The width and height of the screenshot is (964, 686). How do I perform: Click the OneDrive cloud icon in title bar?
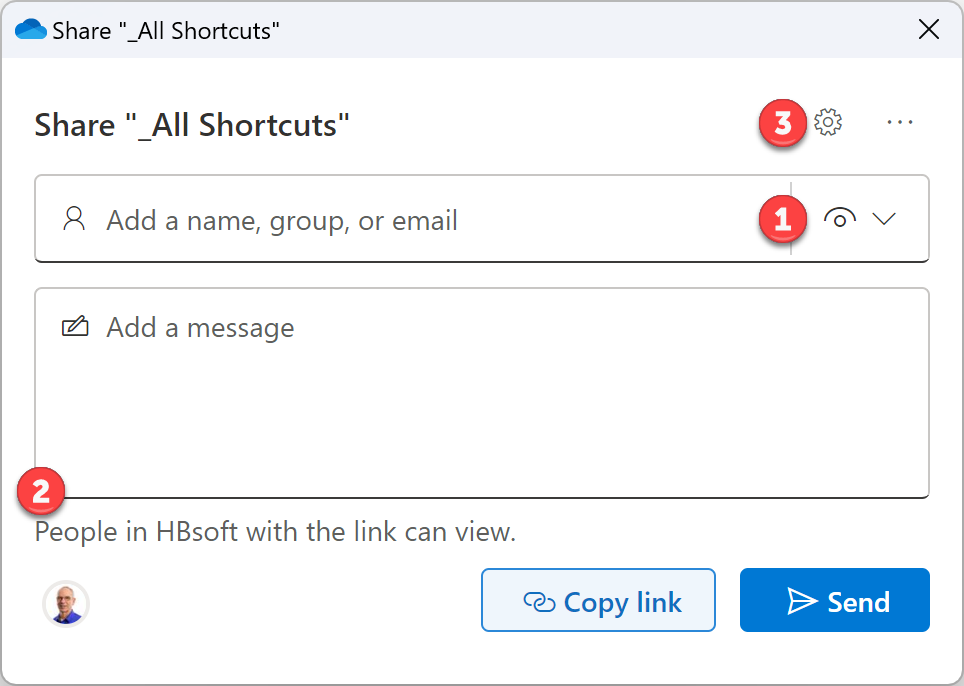coord(31,30)
